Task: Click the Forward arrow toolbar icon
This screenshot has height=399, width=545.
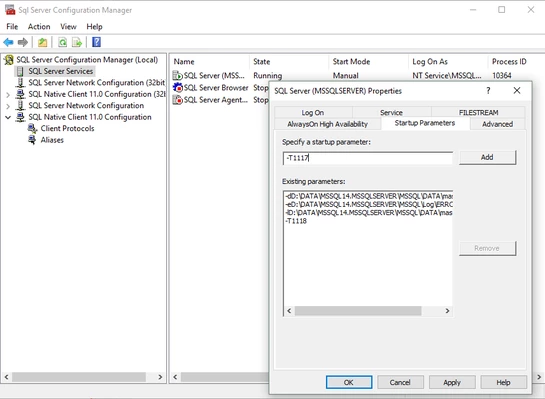Action: pyautogui.click(x=23, y=42)
